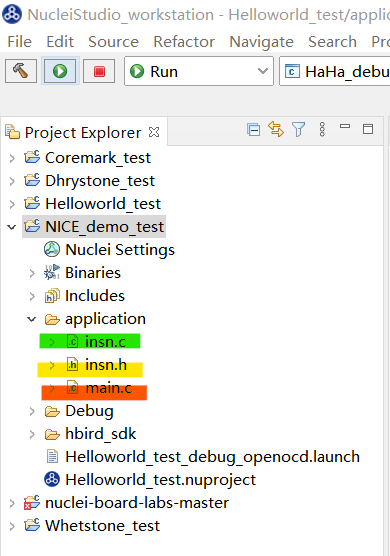
Task: Click the Binaries node icon
Action: pyautogui.click(x=52, y=272)
